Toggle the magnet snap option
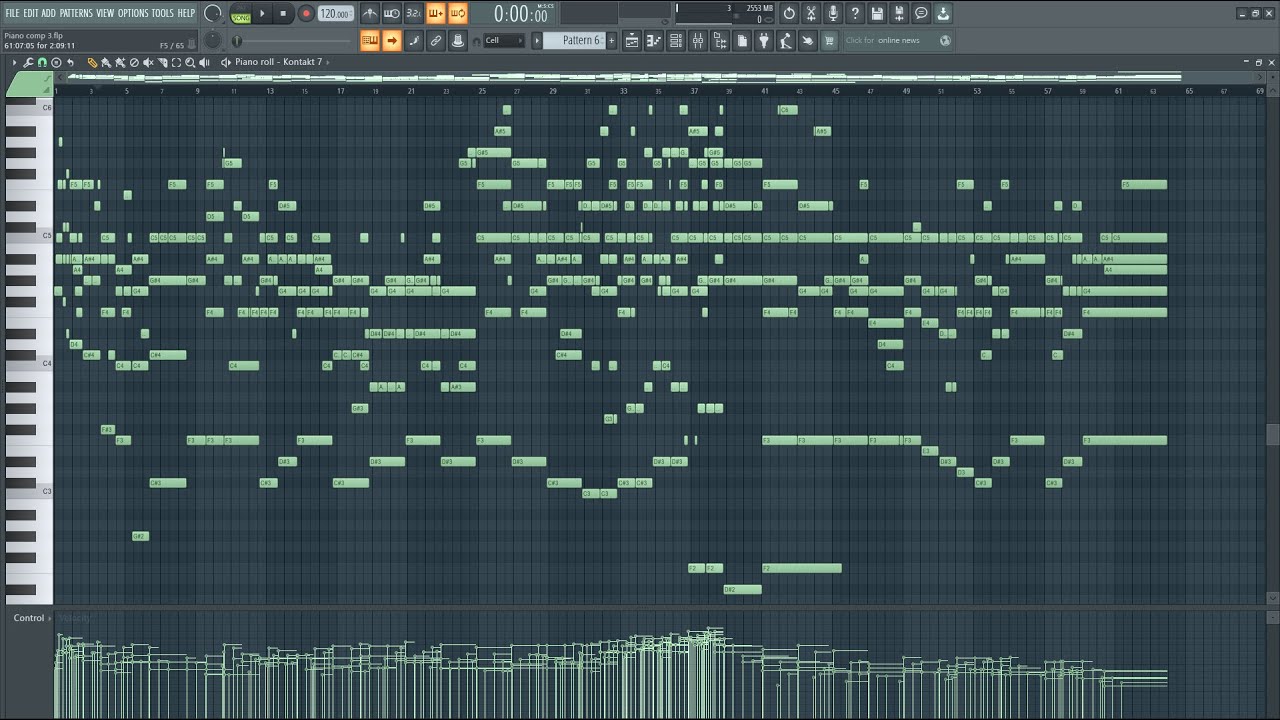The height and width of the screenshot is (720, 1280). point(42,62)
